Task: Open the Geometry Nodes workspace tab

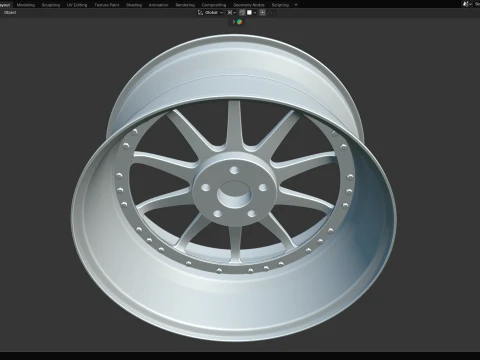Action: tap(249, 5)
